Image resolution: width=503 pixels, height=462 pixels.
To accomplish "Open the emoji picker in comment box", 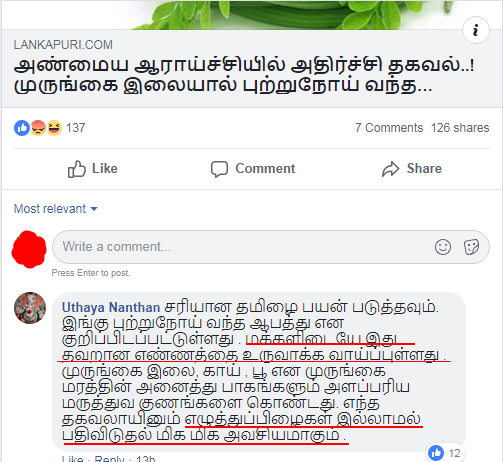I will [443, 247].
